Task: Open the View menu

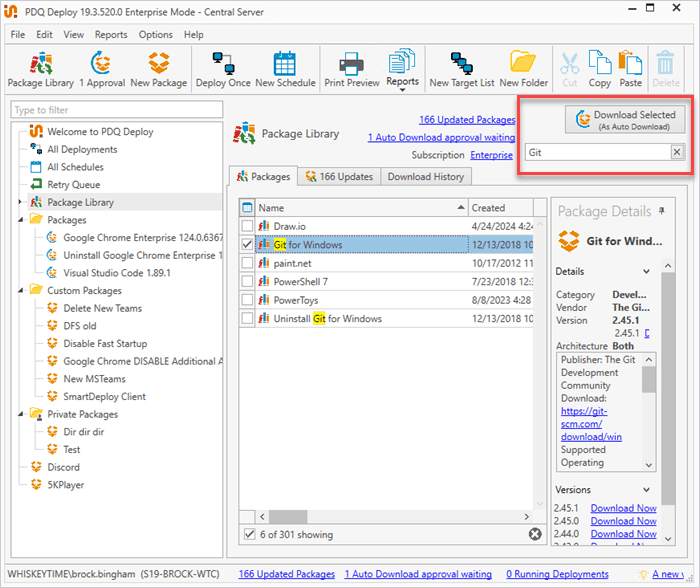Action: (74, 34)
